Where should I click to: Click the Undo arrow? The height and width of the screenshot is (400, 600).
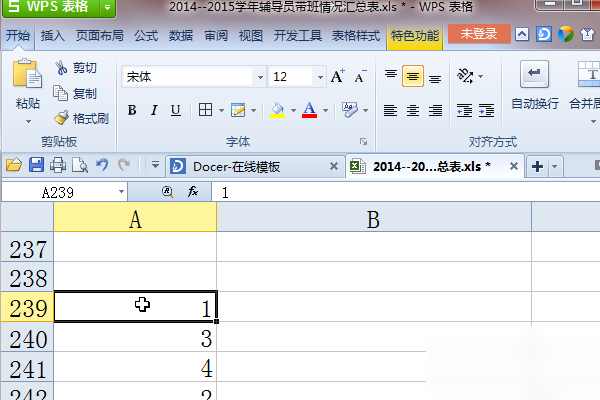[102, 165]
